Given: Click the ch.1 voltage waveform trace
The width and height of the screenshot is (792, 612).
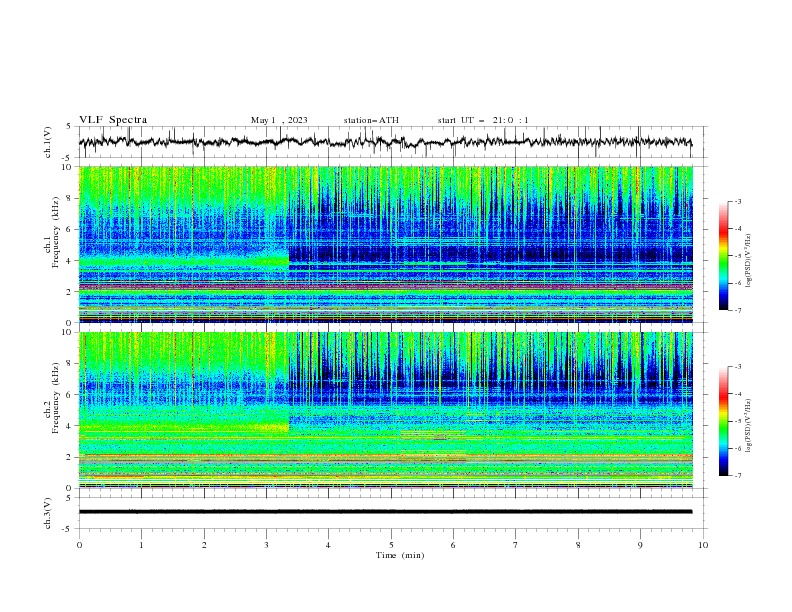Looking at the screenshot, I should tap(385, 142).
